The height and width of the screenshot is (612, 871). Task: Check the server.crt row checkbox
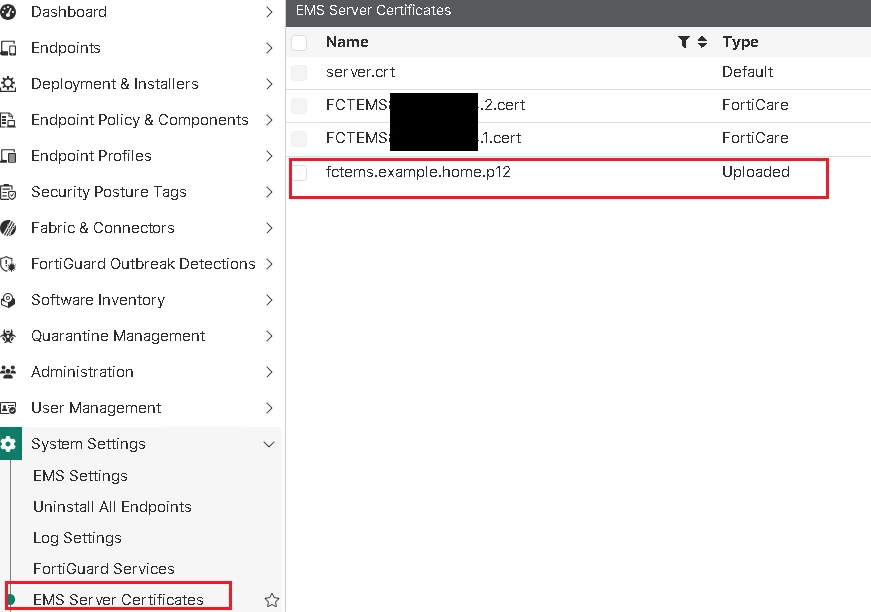[x=299, y=73]
